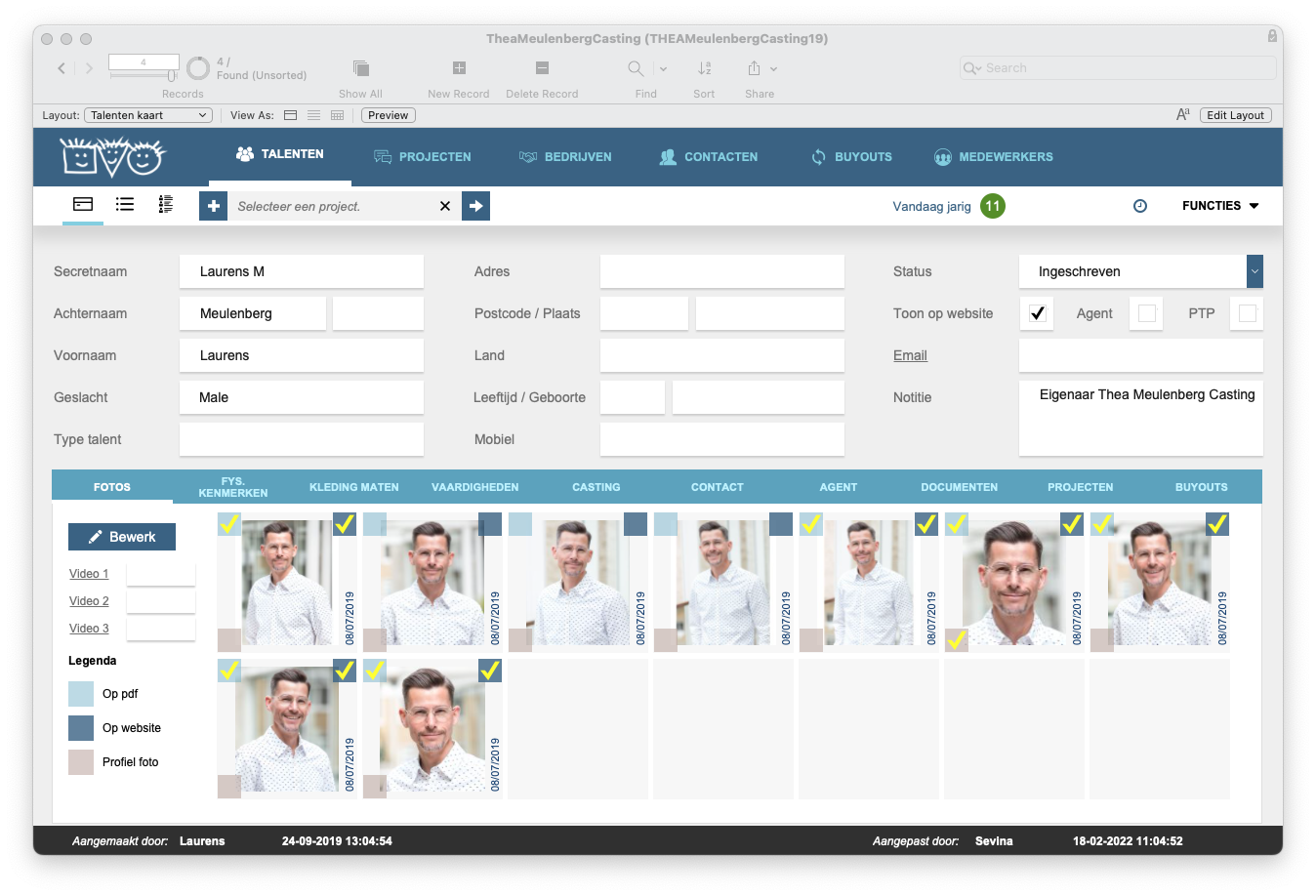Open the sixth close-up portrait photo
1316x896 pixels.
tap(1014, 582)
